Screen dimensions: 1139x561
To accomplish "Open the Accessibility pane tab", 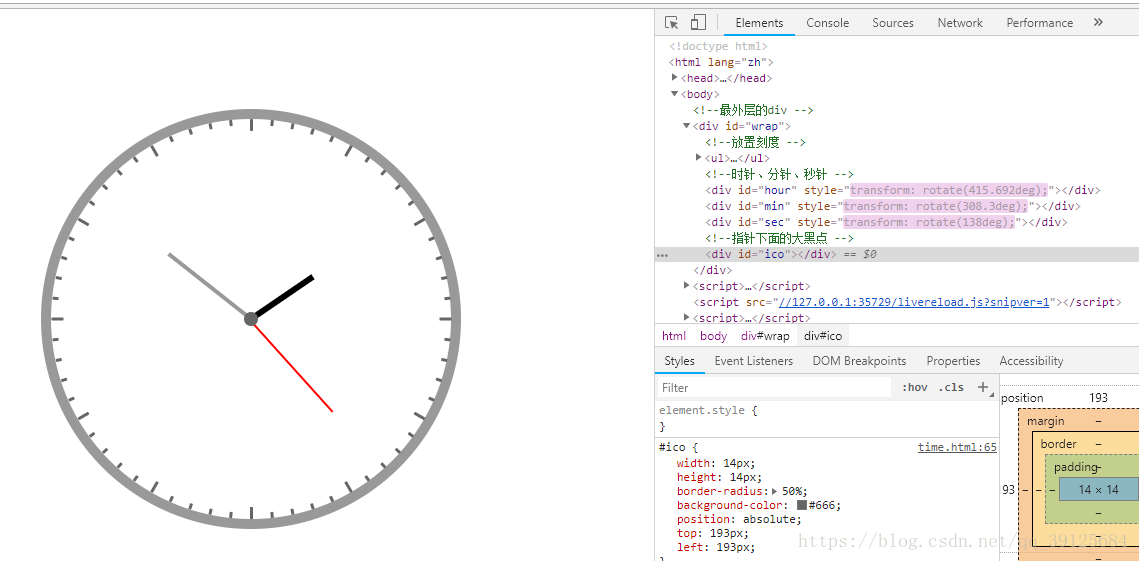I will click(1031, 361).
